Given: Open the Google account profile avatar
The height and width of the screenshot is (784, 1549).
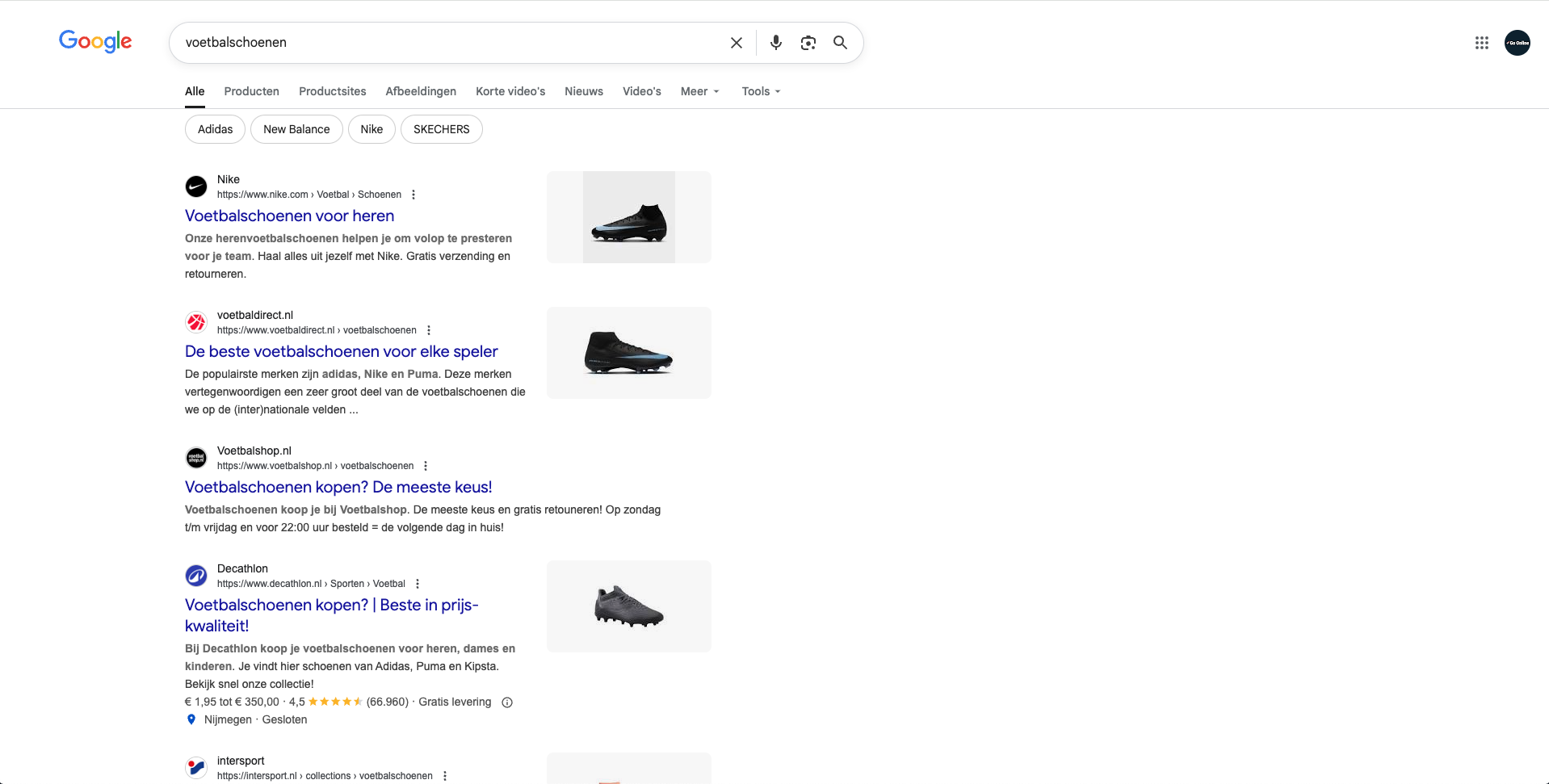Looking at the screenshot, I should 1517,43.
